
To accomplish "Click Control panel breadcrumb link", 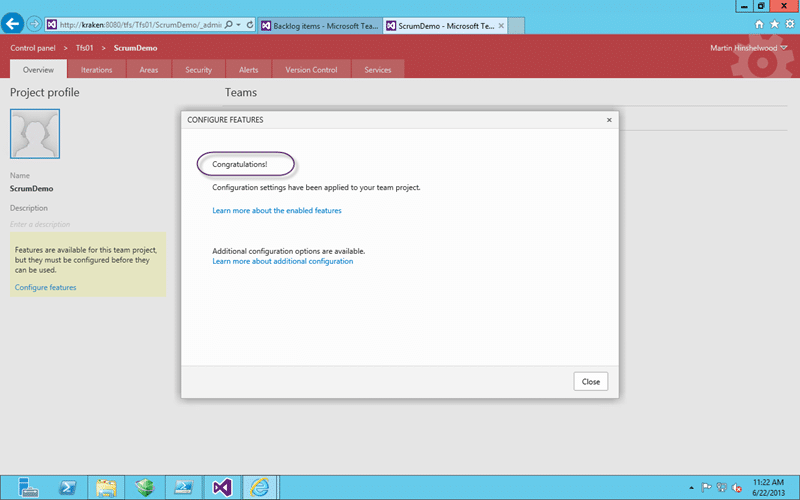I will click(x=33, y=48).
